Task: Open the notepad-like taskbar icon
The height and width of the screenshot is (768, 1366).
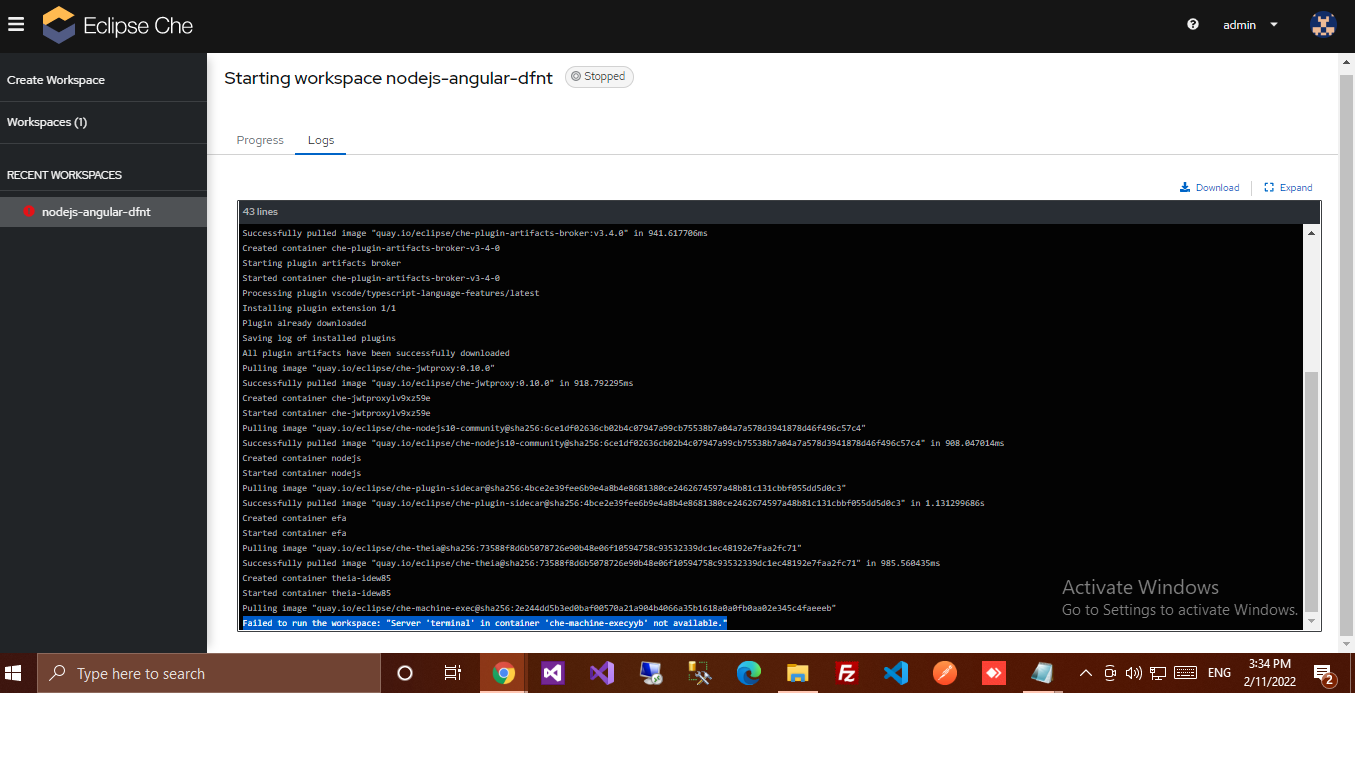Action: [x=1042, y=673]
